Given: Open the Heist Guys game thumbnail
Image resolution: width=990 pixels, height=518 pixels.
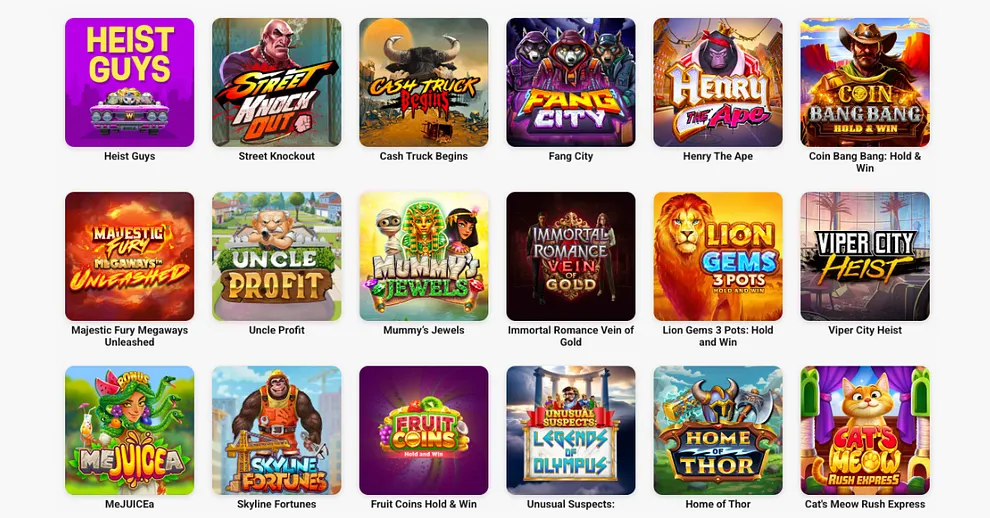Looking at the screenshot, I should [x=129, y=82].
